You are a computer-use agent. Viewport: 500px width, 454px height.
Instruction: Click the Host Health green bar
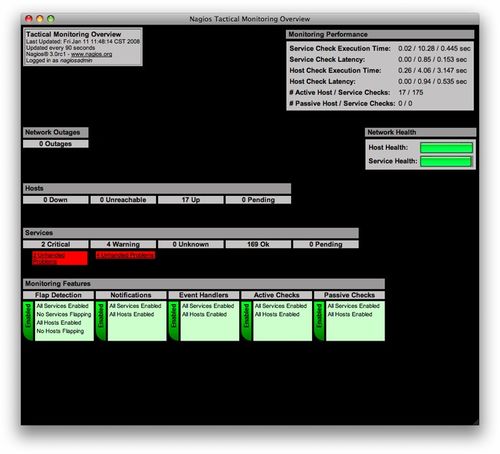tap(446, 148)
